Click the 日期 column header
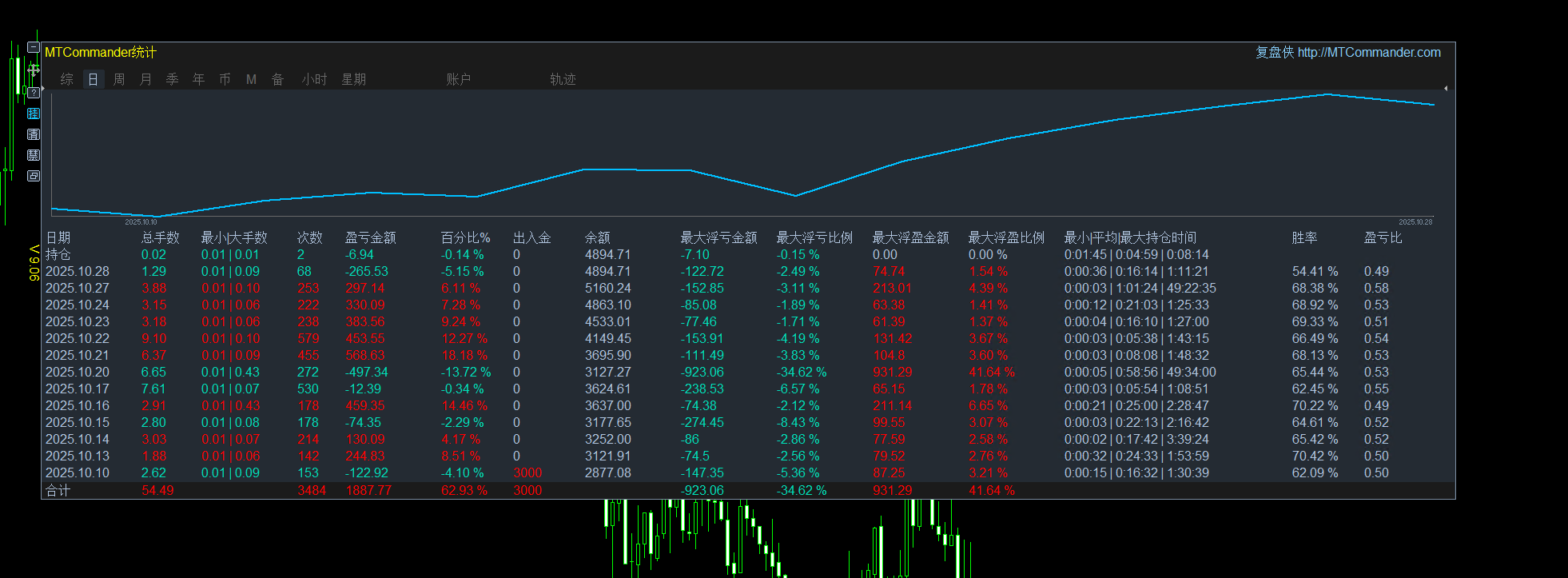 [58, 237]
